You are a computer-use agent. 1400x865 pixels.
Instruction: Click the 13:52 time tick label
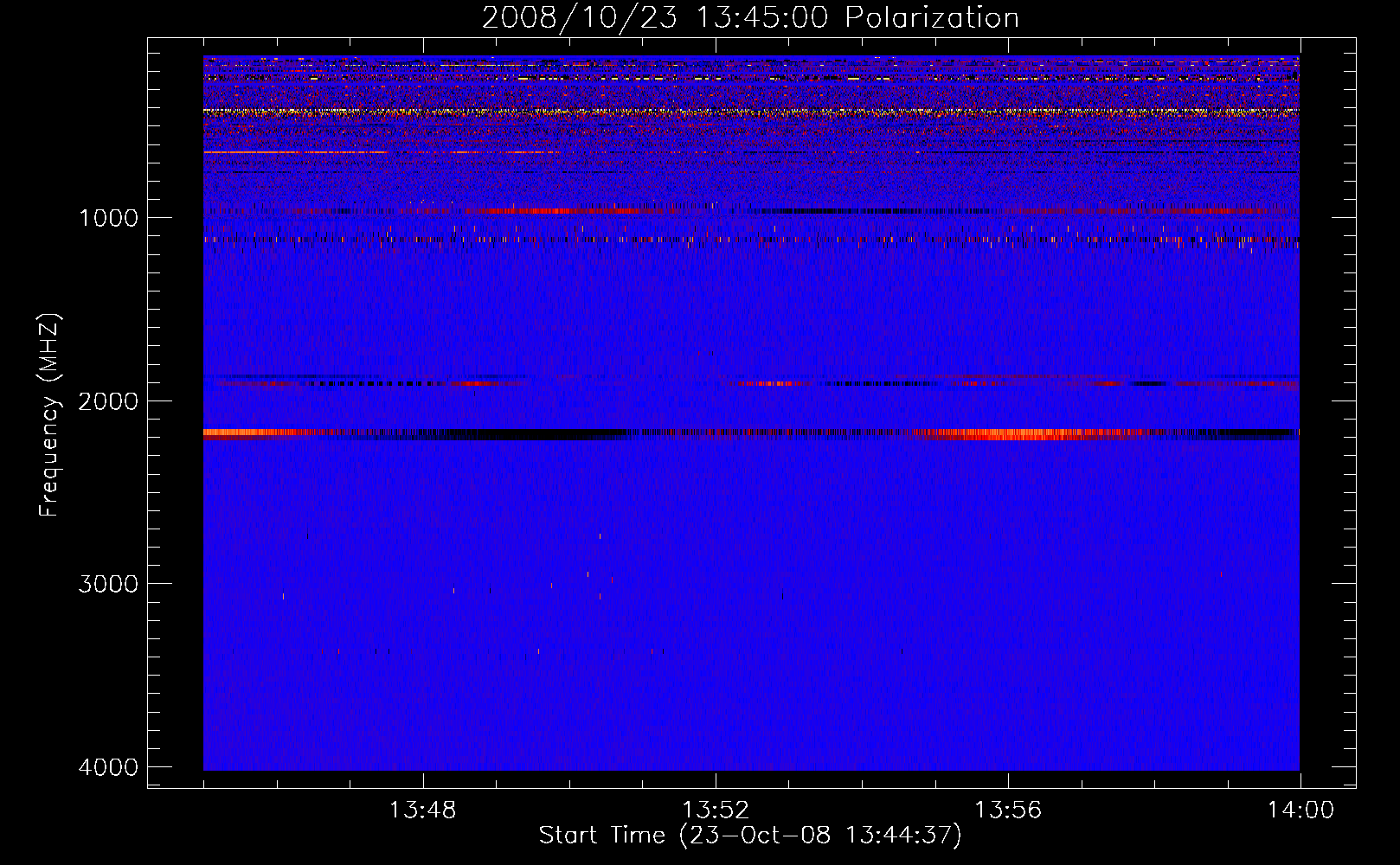point(716,811)
